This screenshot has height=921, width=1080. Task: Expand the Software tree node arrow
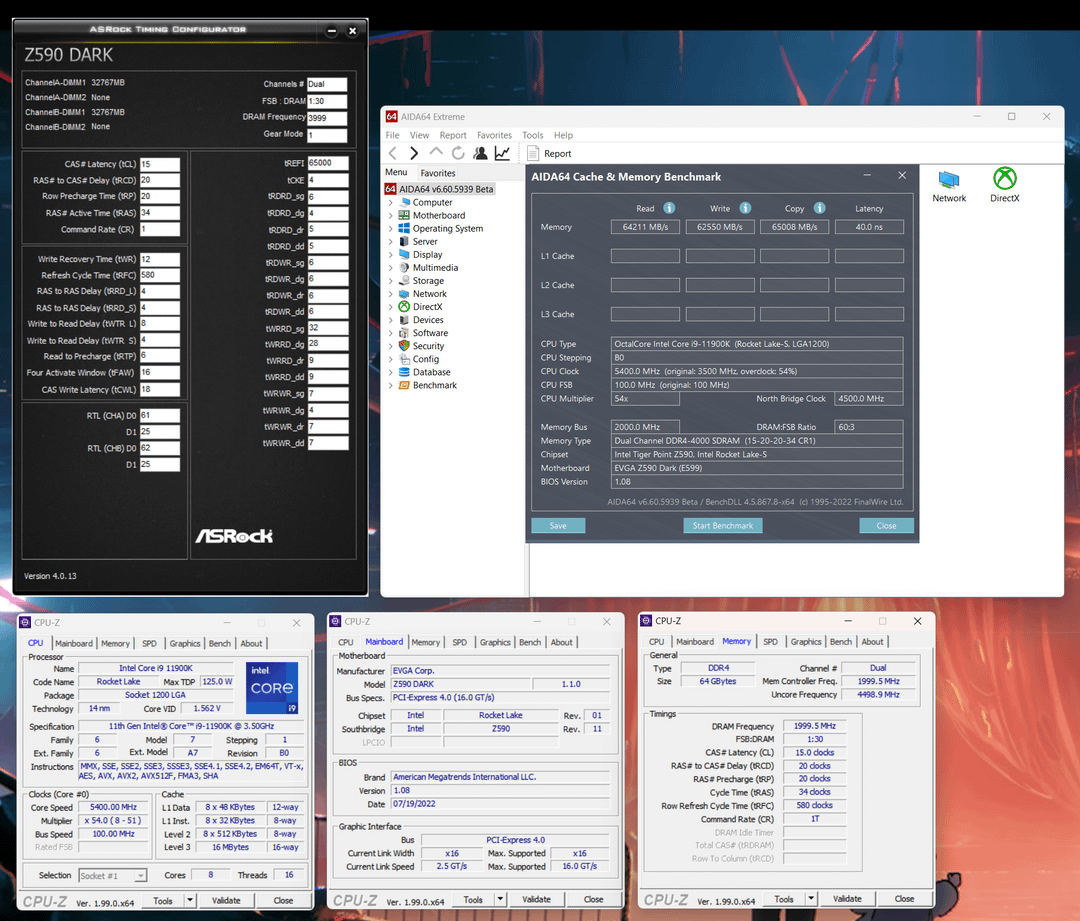point(391,333)
